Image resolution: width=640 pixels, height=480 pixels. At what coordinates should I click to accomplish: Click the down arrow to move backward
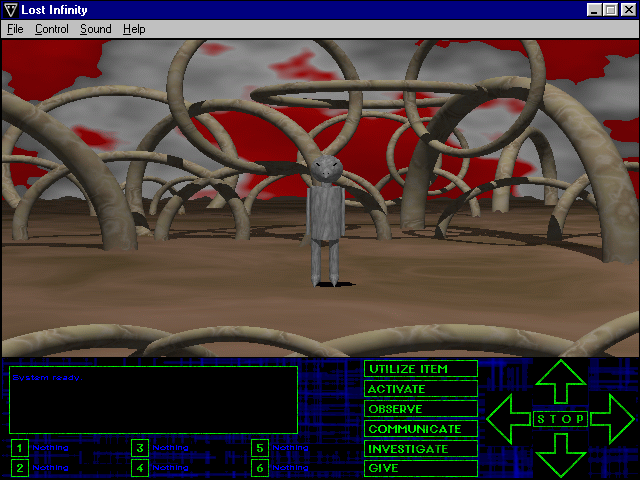click(x=560, y=456)
